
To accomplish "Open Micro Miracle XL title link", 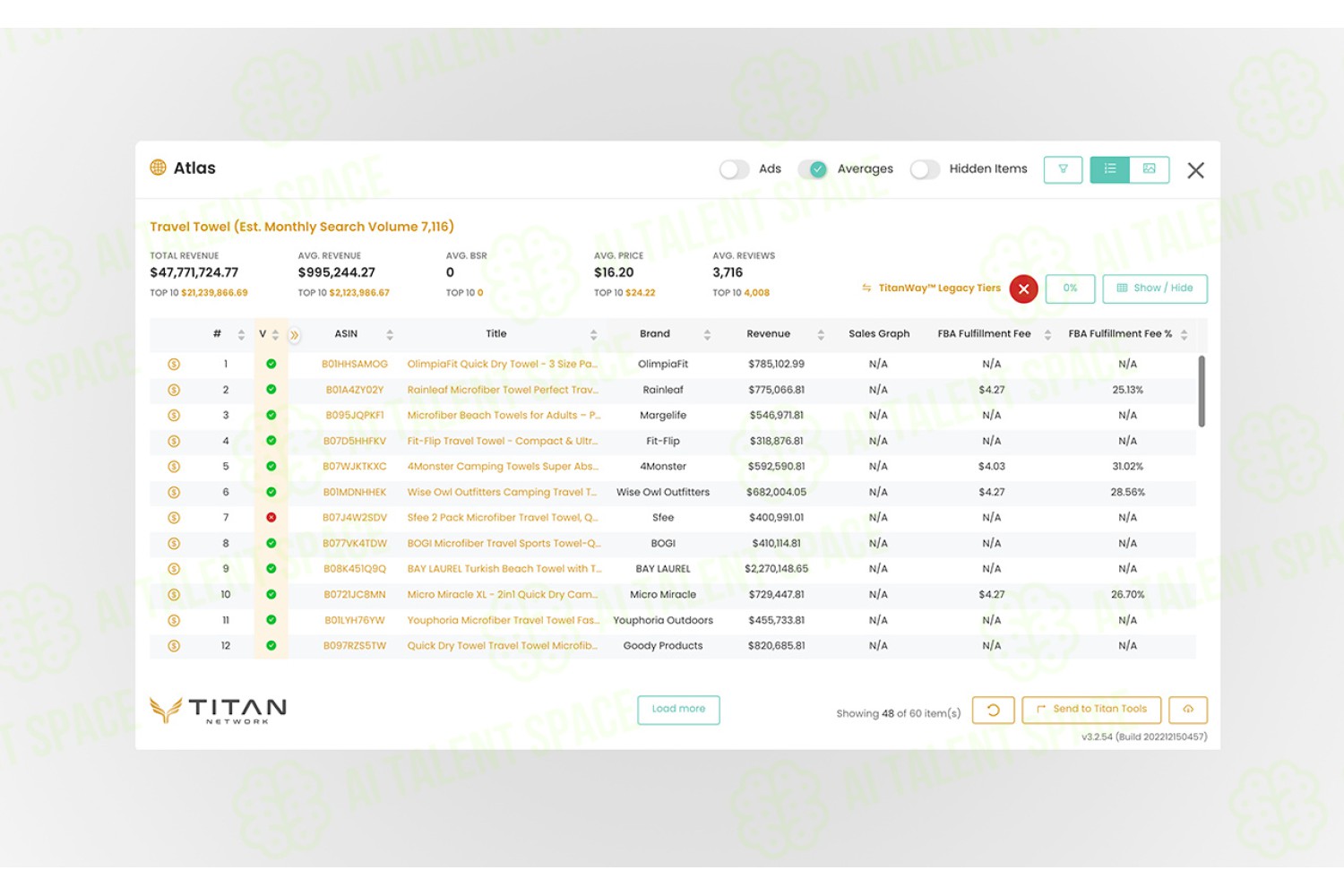I will pos(502,595).
